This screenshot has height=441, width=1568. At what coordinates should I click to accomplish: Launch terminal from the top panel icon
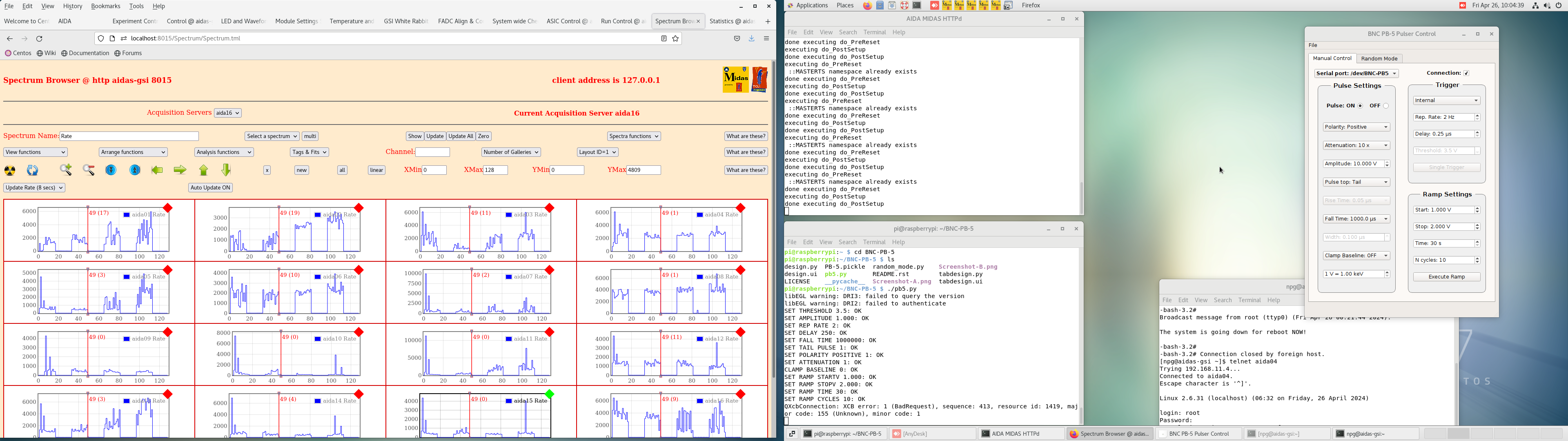pyautogui.click(x=917, y=5)
